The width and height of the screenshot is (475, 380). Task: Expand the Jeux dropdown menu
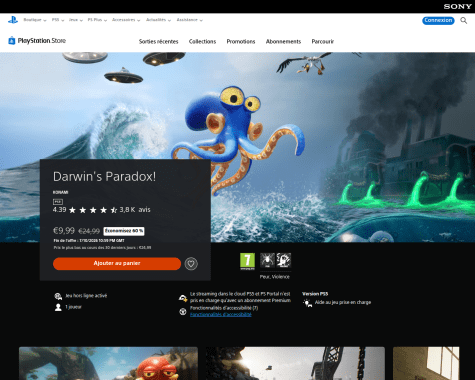76,20
